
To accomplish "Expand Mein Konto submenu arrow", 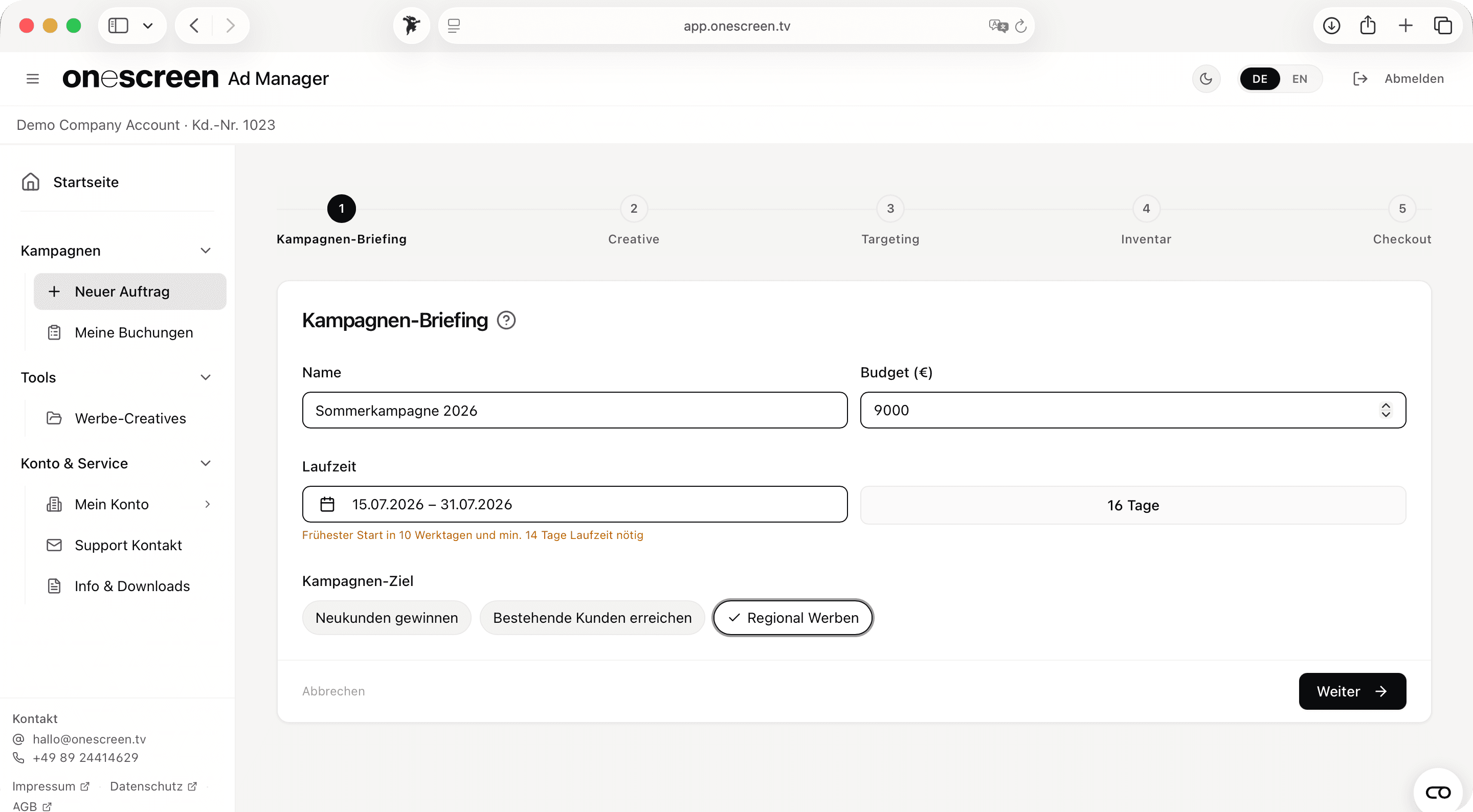I will click(x=207, y=504).
